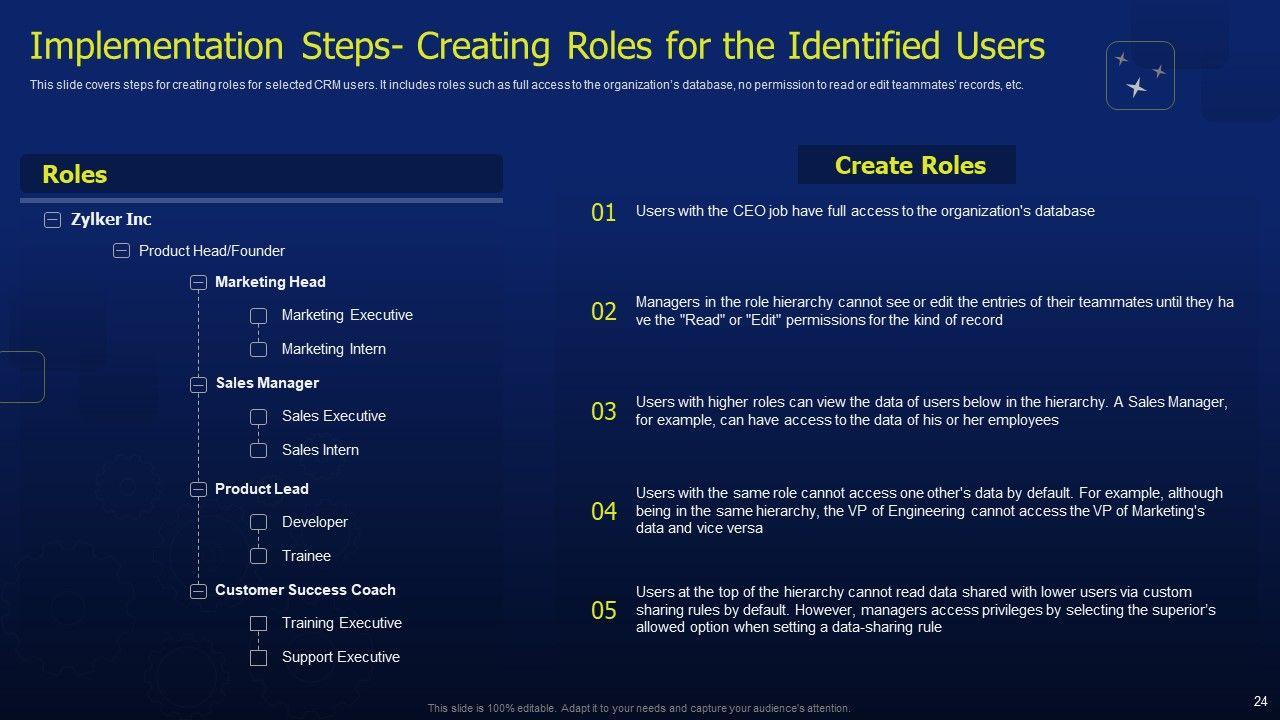Click slide number 24
Viewport: 1280px width, 720px height.
coord(1260,702)
